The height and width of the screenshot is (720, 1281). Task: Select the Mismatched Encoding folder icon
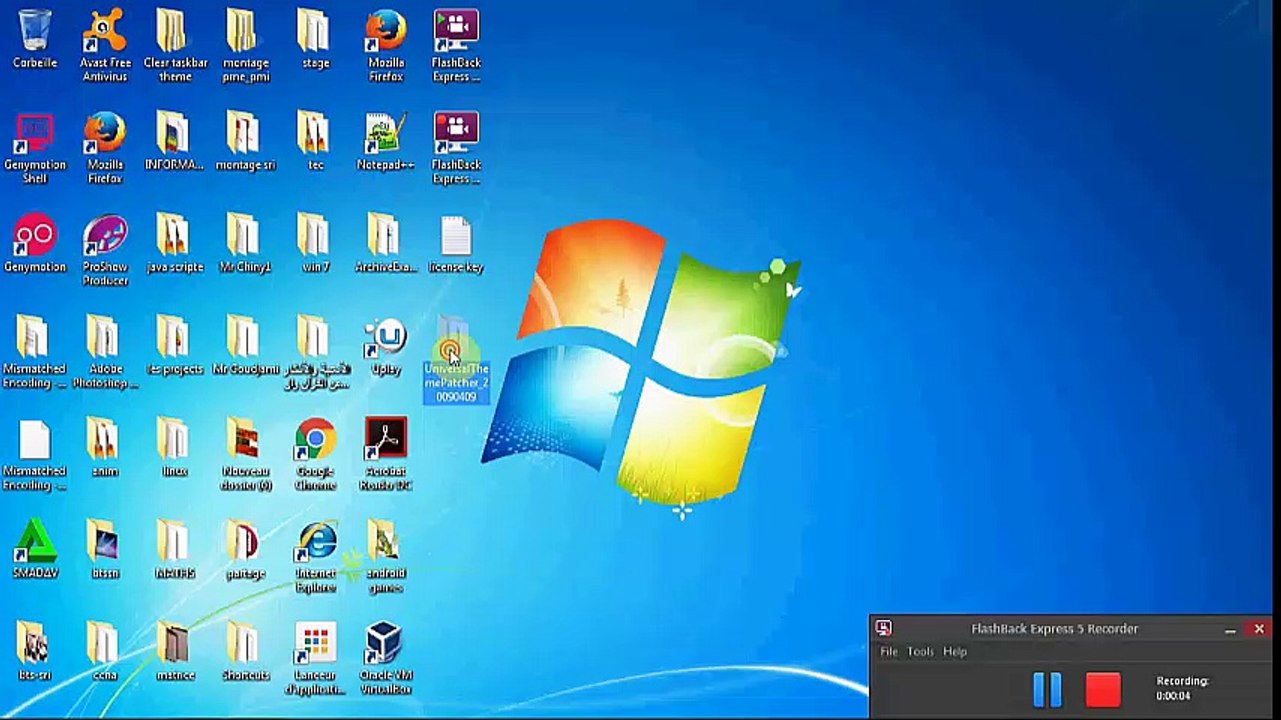(34, 351)
